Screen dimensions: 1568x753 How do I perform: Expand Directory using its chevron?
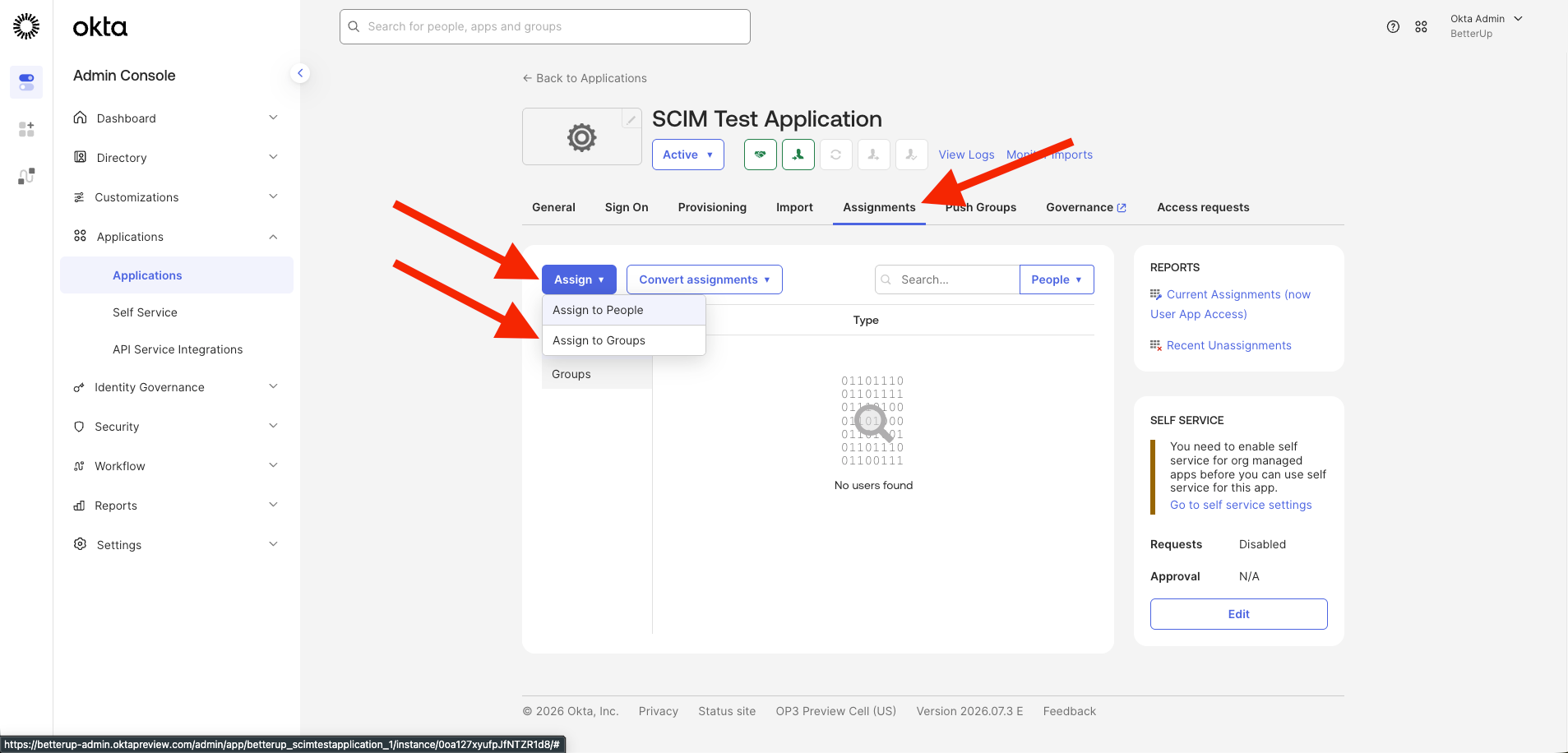pyautogui.click(x=274, y=157)
